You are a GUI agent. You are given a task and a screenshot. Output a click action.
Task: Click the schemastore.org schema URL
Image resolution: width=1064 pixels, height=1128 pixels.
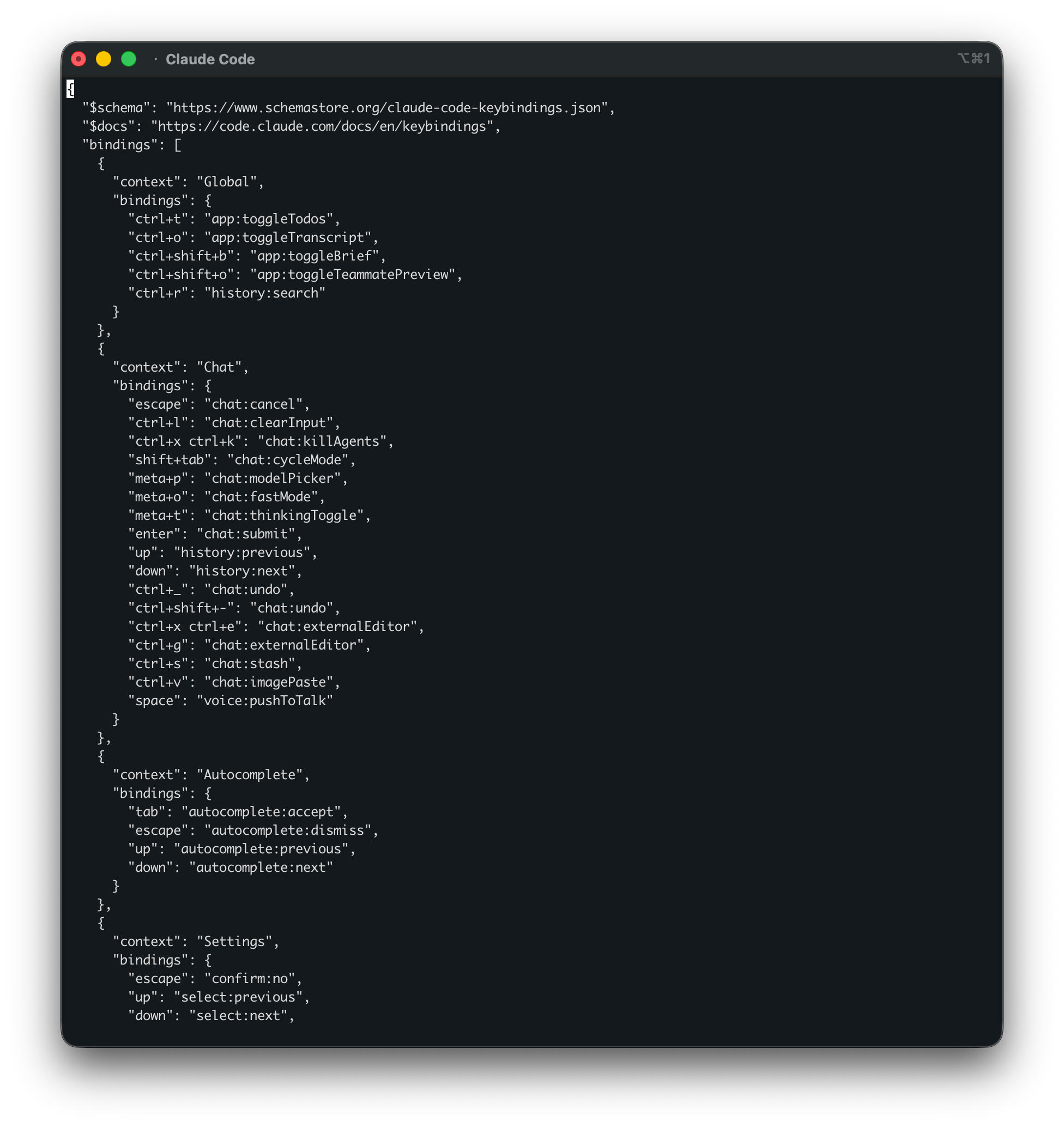pyautogui.click(x=386, y=108)
